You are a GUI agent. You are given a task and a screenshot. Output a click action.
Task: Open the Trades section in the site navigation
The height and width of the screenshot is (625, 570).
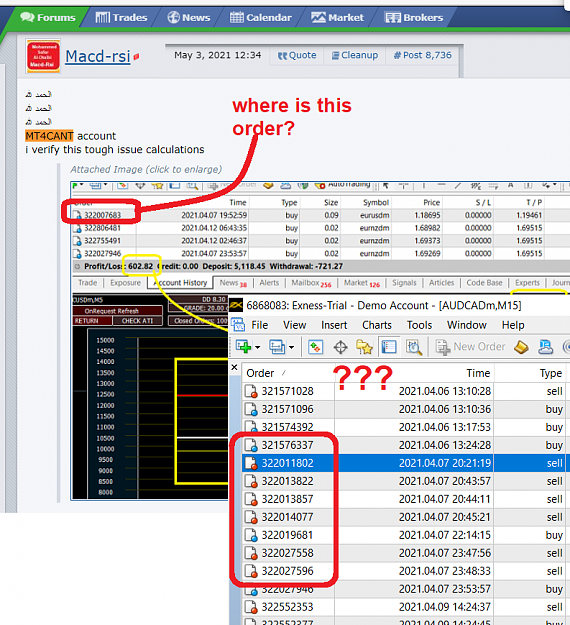click(122, 18)
